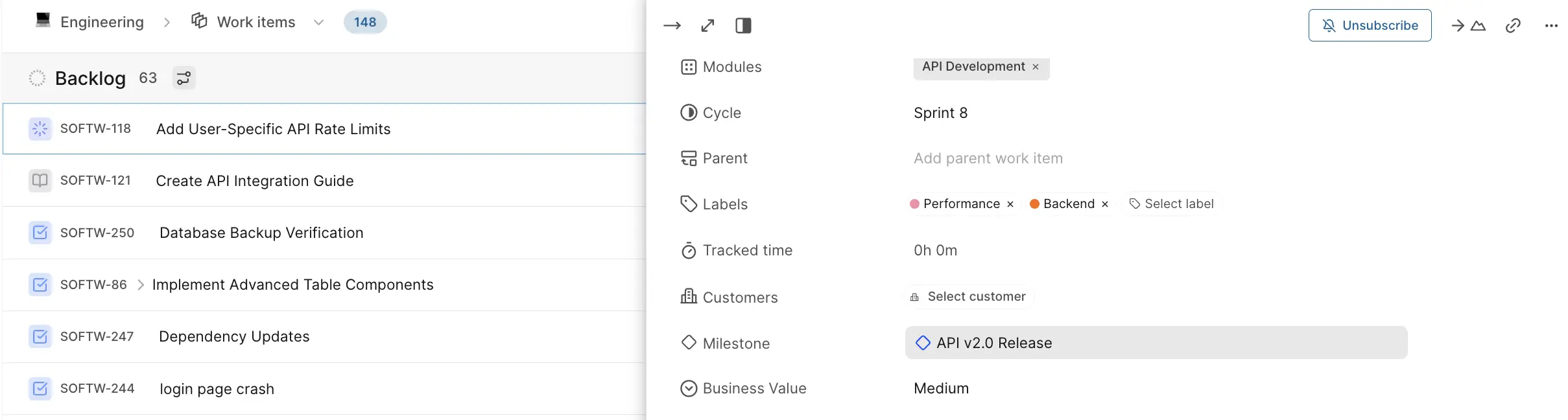This screenshot has width=1568, height=420.
Task: Click Add parent work item field
Action: pyautogui.click(x=988, y=159)
